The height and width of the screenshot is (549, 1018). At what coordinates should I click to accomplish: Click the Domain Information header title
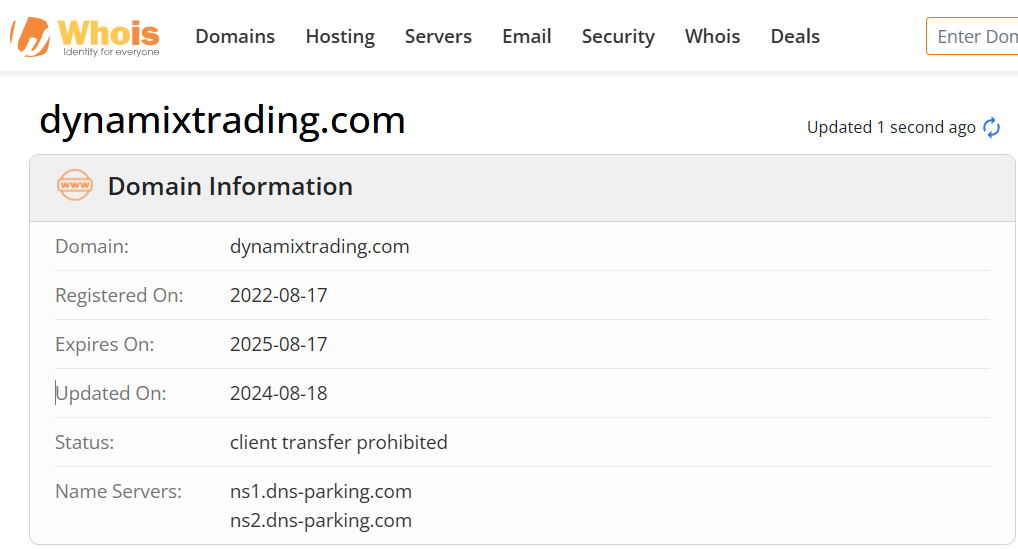[230, 186]
